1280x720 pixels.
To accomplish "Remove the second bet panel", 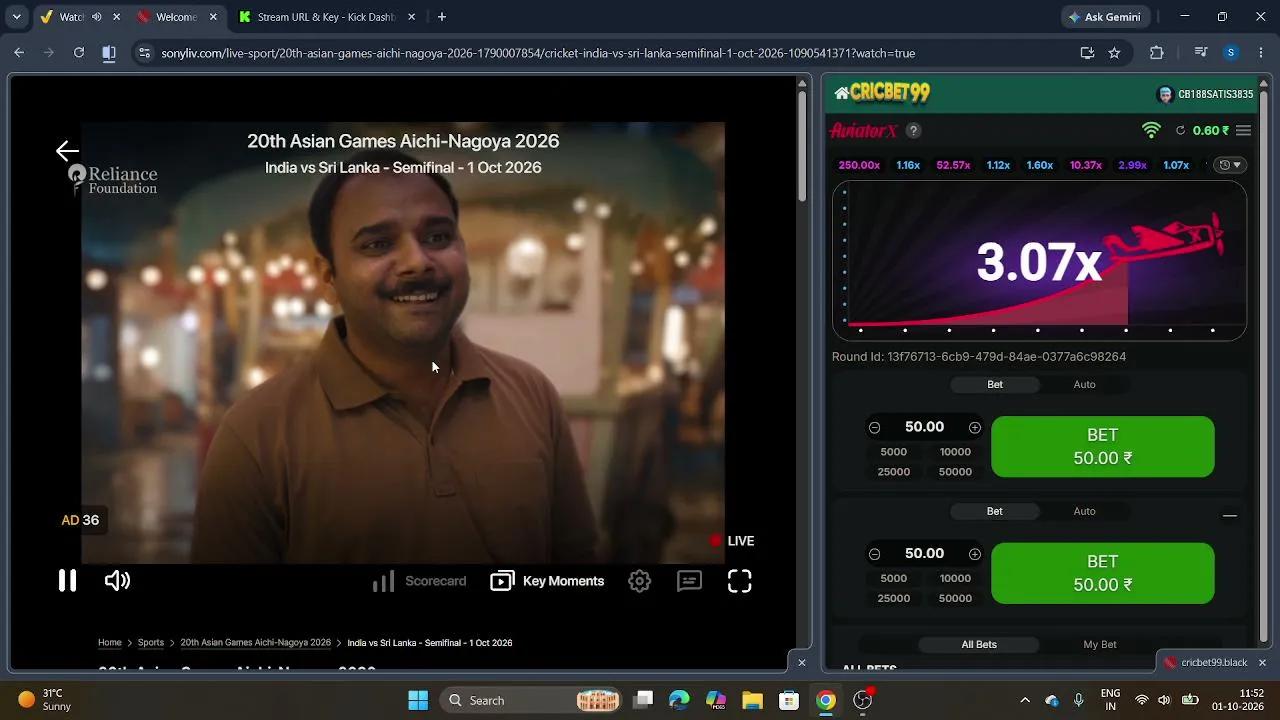I will (1230, 516).
